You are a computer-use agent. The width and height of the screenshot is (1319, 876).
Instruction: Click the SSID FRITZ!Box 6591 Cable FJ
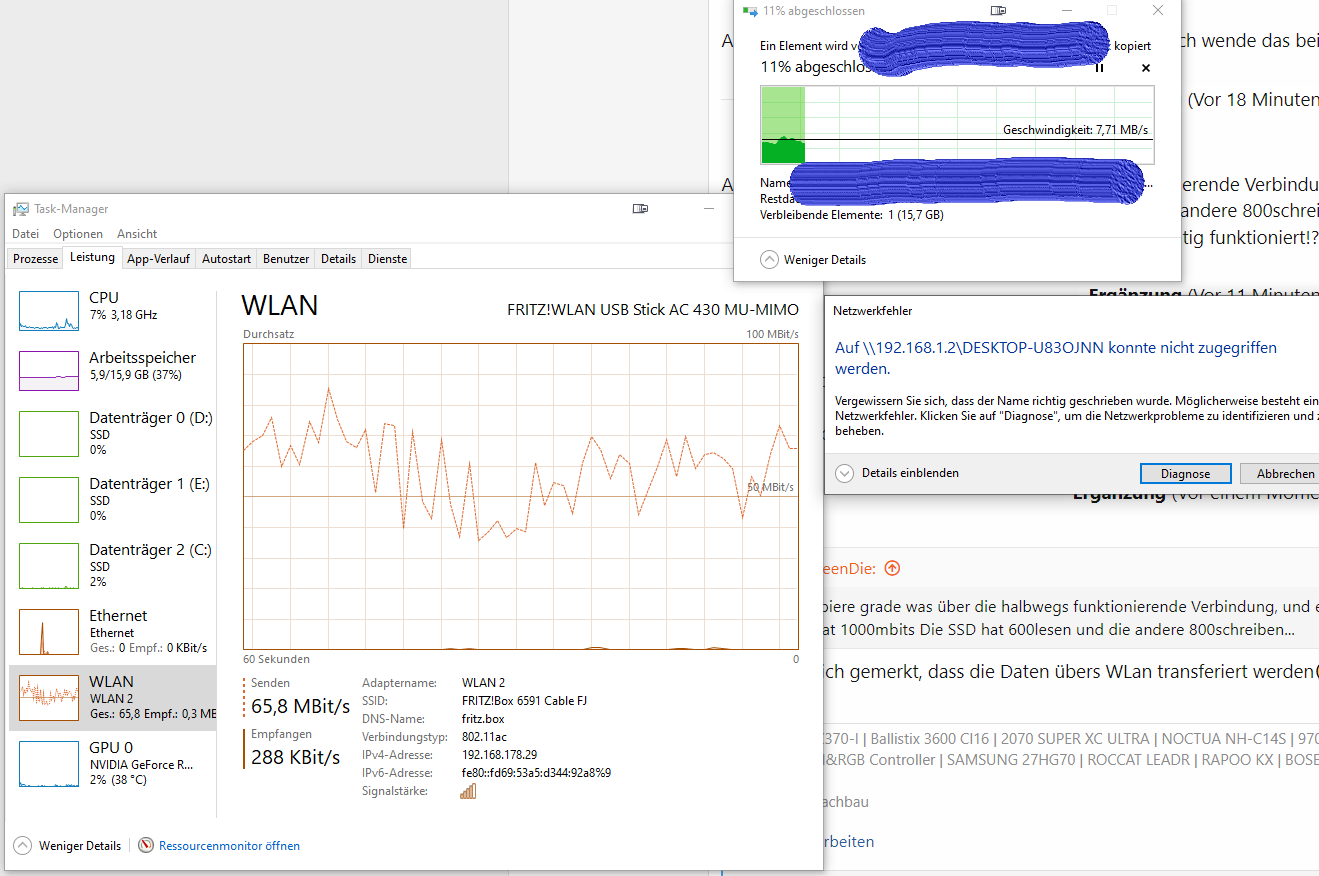[x=524, y=701]
